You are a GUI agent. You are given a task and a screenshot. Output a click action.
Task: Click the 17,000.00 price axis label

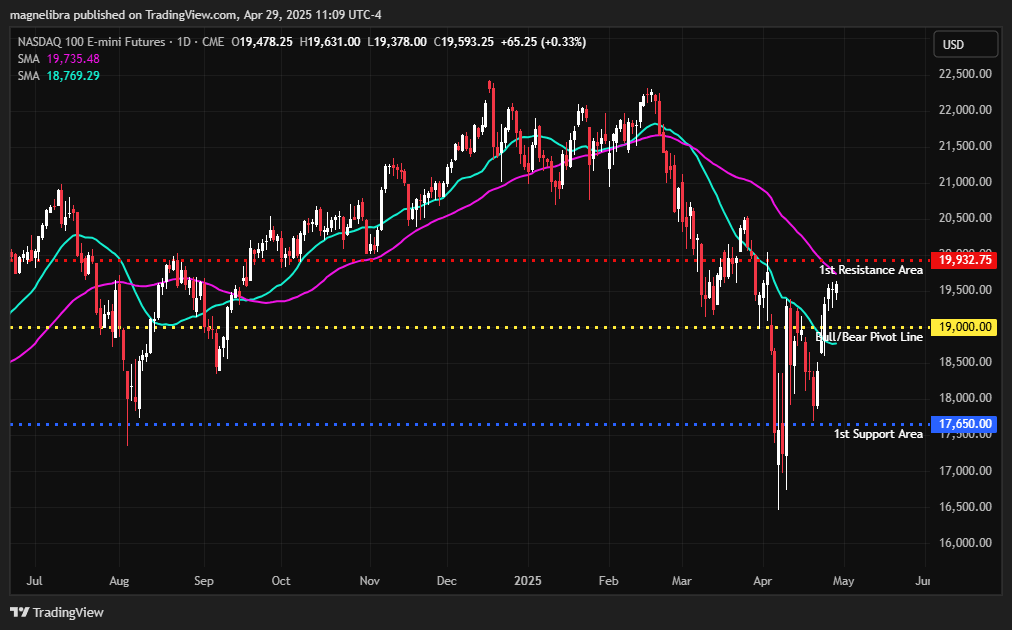965,471
